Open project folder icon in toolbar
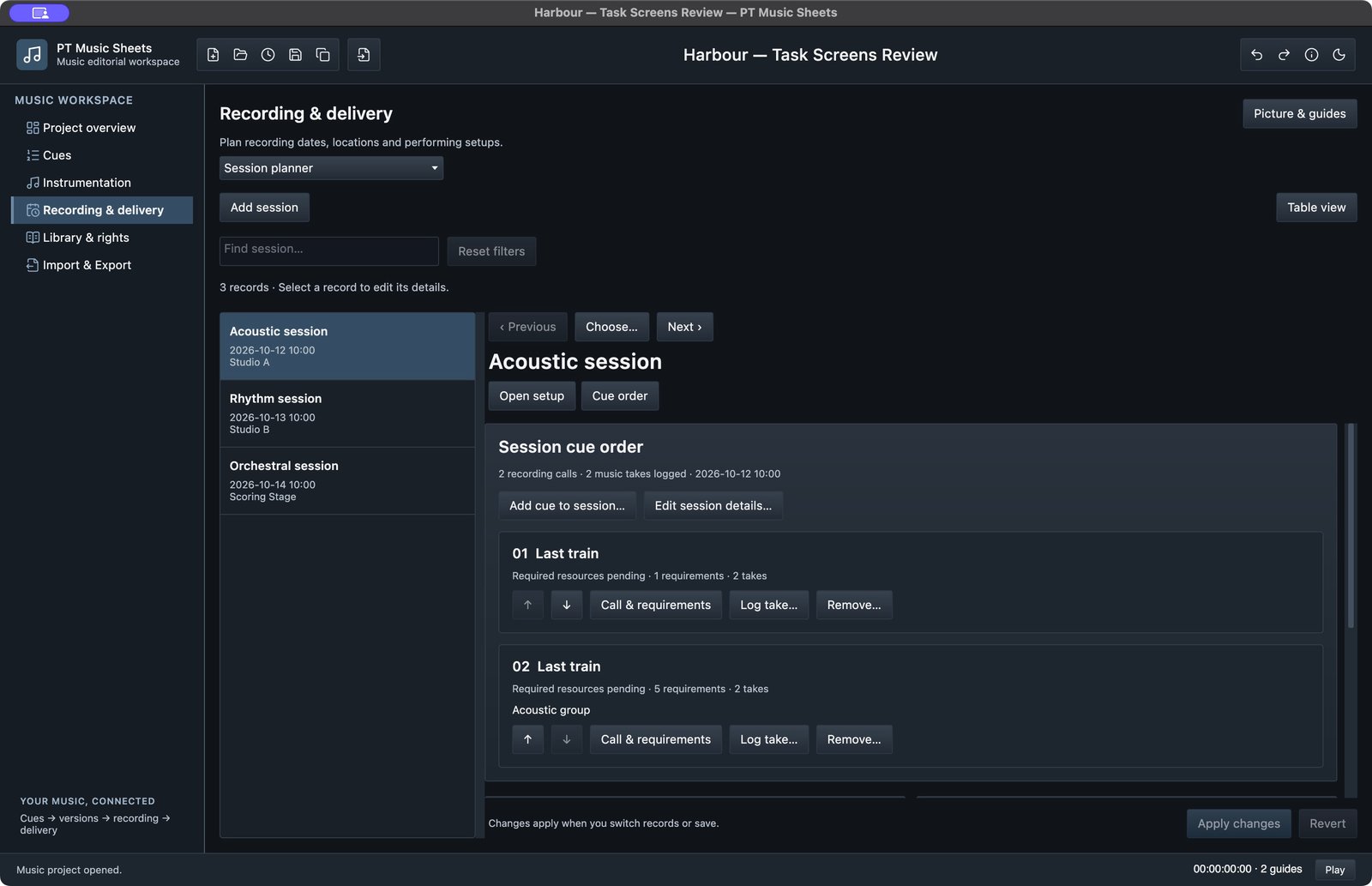Image resolution: width=1372 pixels, height=886 pixels. [241, 55]
